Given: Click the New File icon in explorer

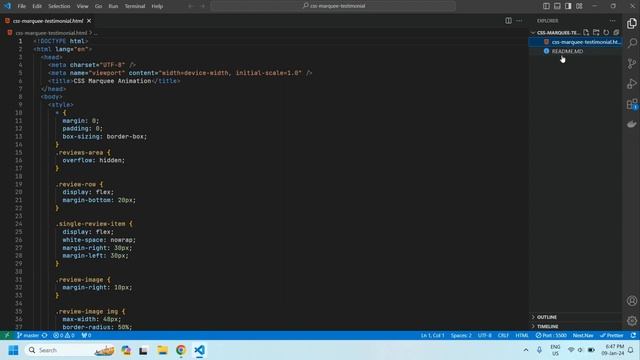Looking at the screenshot, I should coord(586,32).
